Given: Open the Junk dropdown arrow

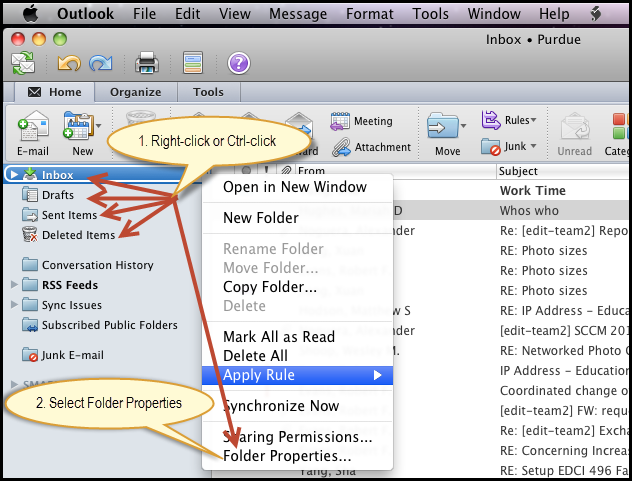Looking at the screenshot, I should pyautogui.click(x=534, y=146).
